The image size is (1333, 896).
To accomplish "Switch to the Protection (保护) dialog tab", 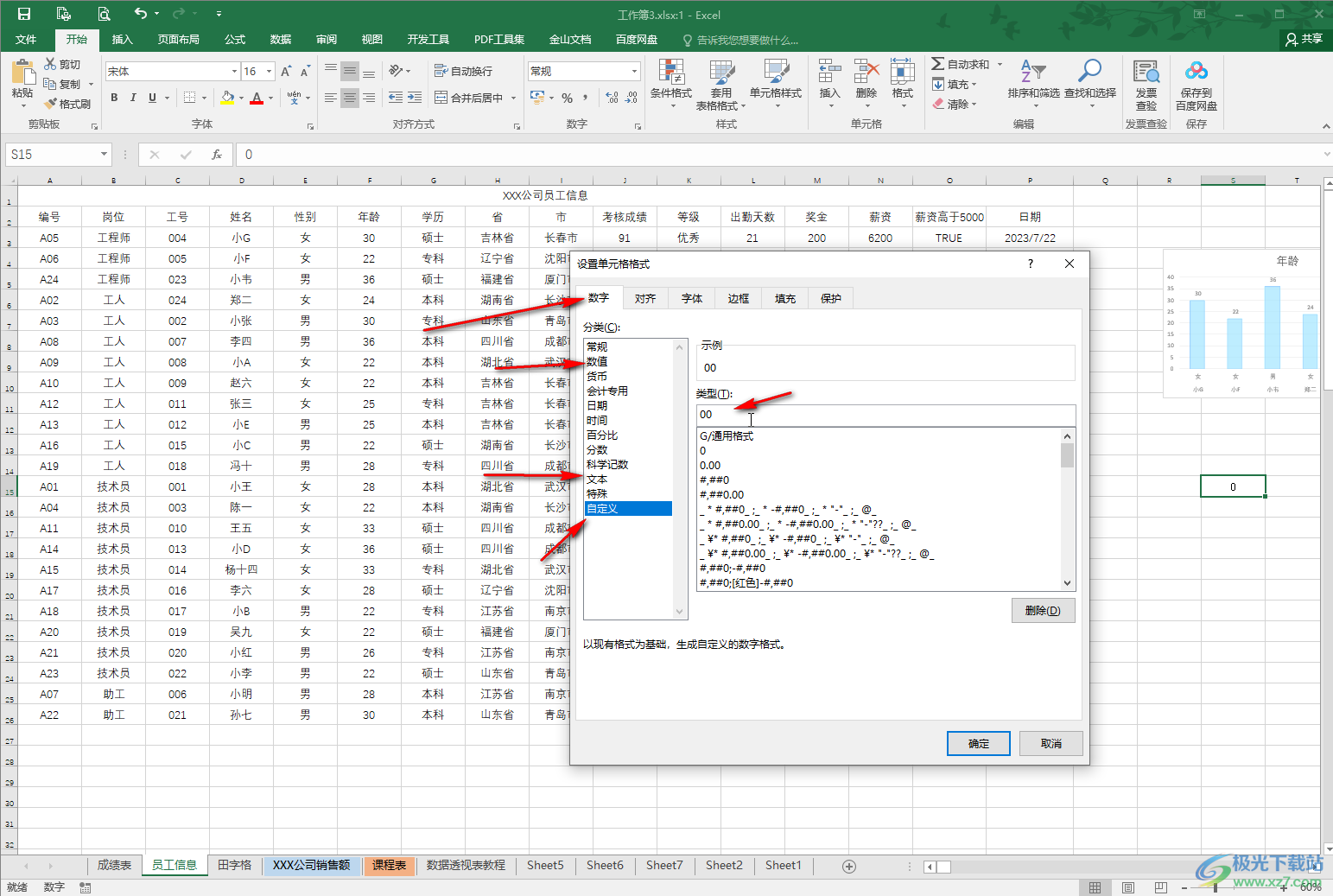I will tap(831, 298).
